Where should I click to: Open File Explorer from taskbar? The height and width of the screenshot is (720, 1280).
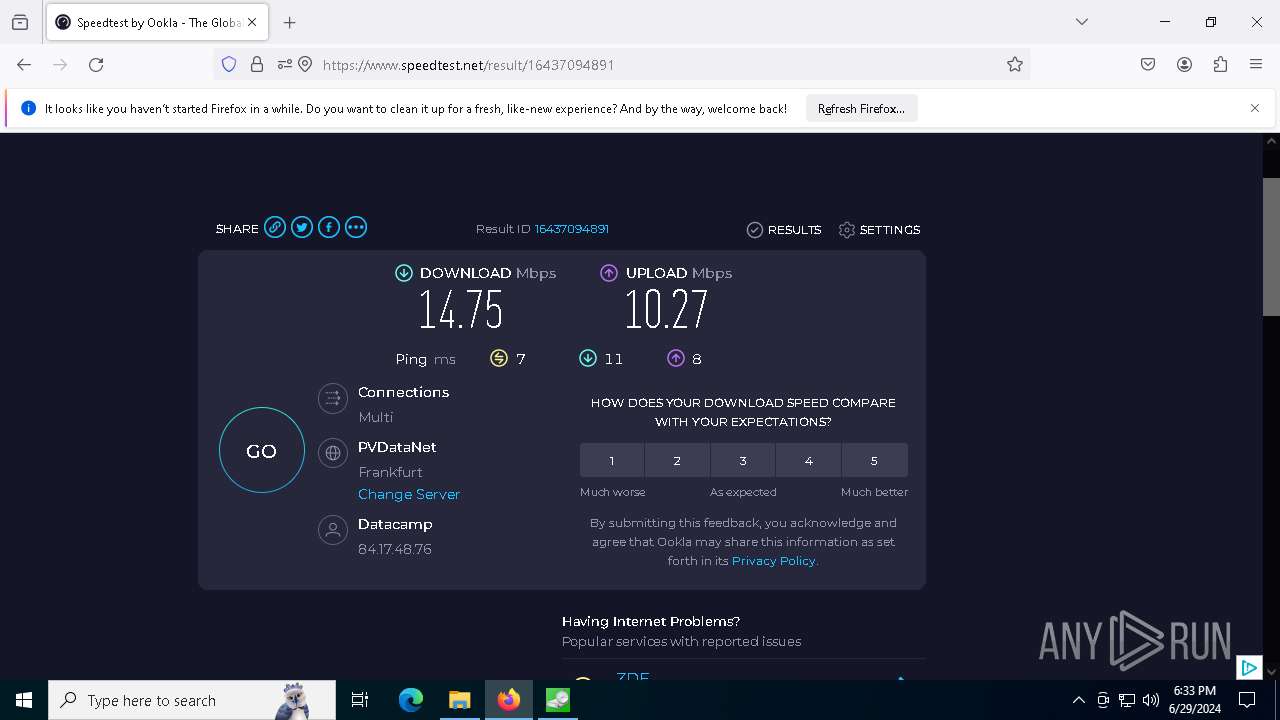(459, 700)
